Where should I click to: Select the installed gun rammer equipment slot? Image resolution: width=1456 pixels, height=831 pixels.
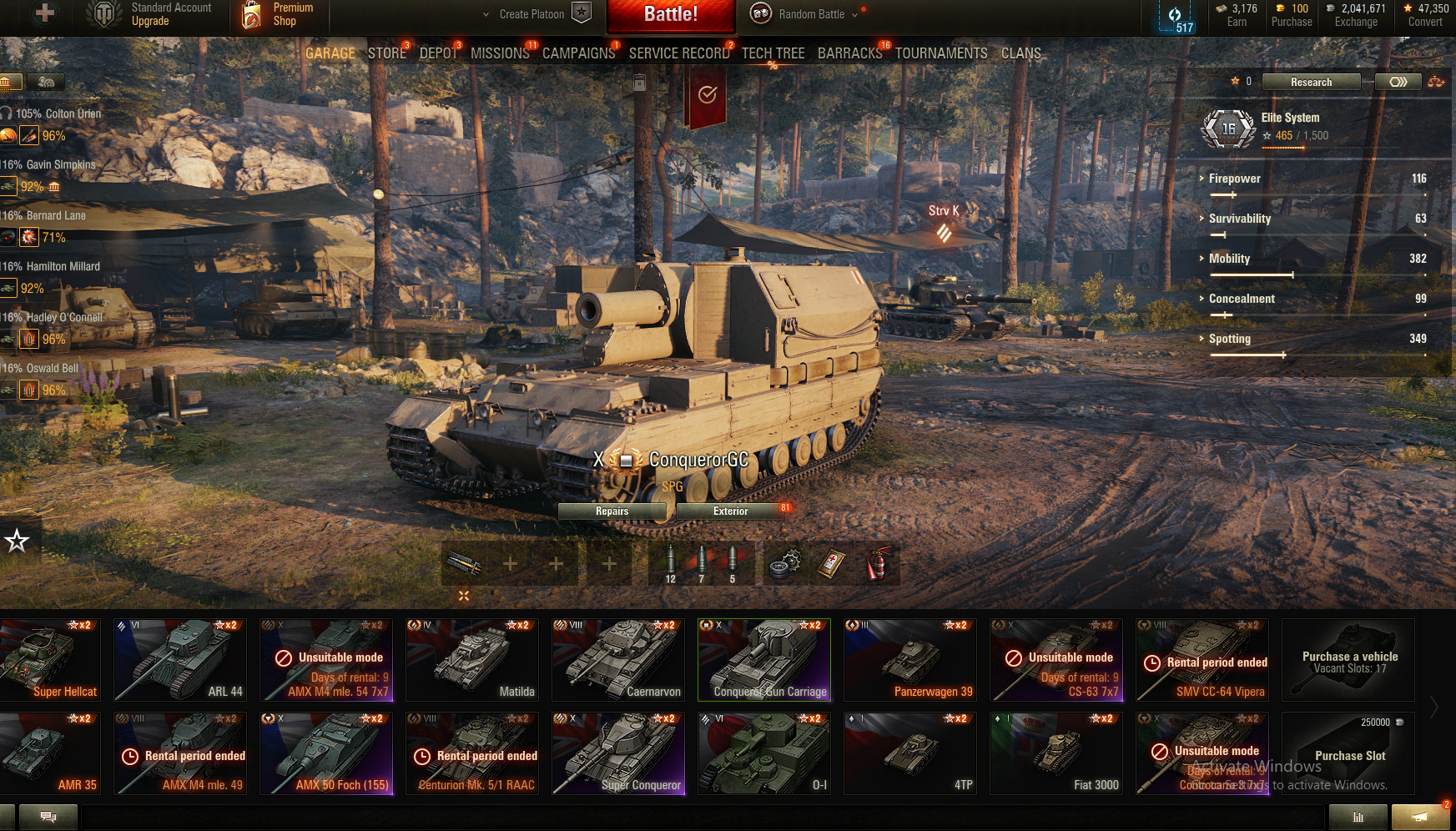(464, 565)
